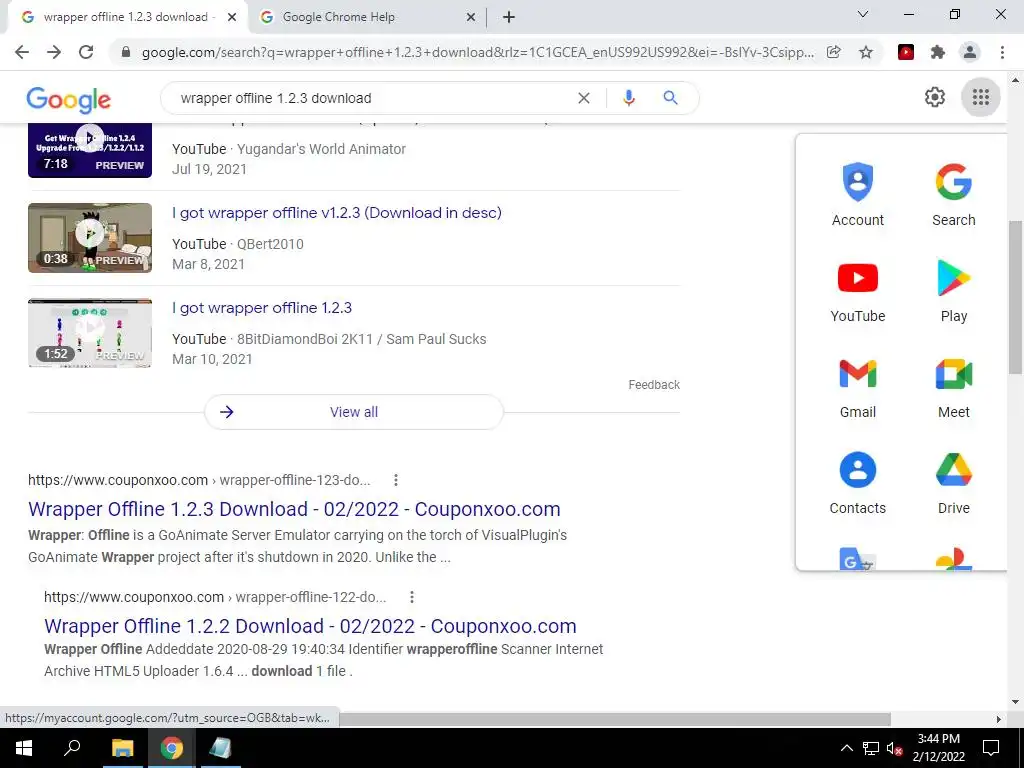Open File Explorer from taskbar

coord(122,748)
